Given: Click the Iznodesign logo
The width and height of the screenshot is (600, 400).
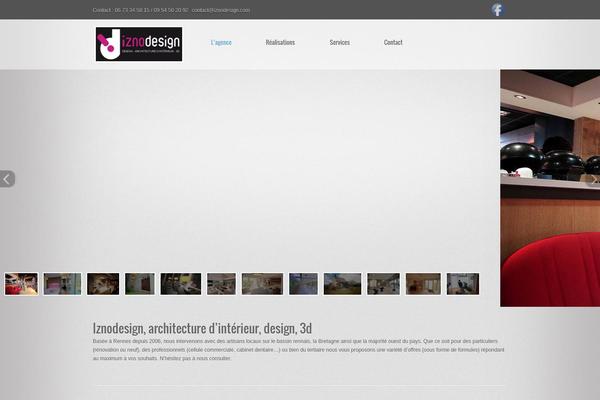Looking at the screenshot, I should coord(139,44).
